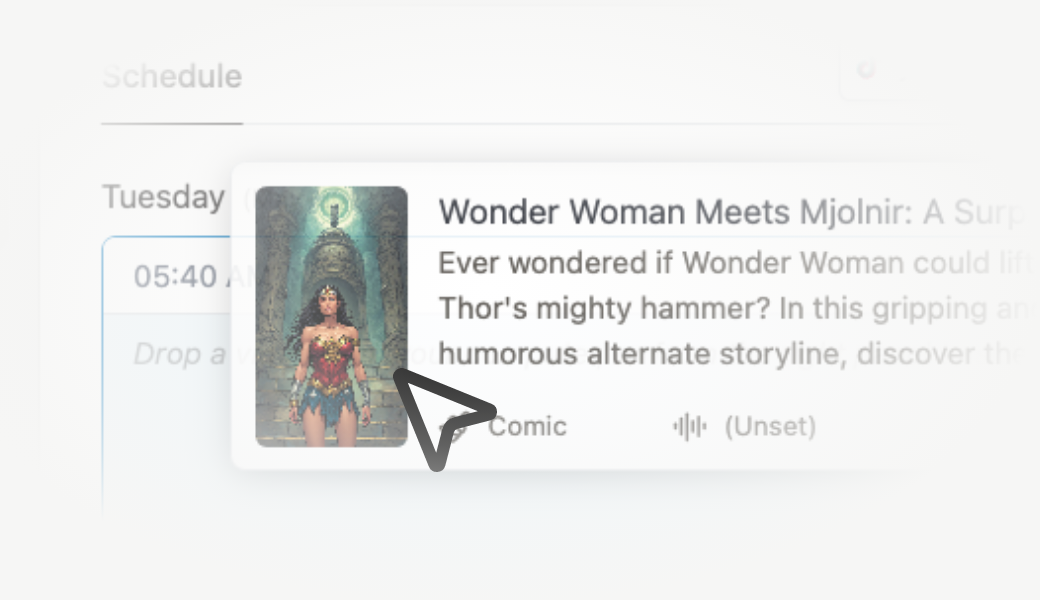The image size is (1040, 600).
Task: Open the Wonder Woman cover thumbnail
Action: click(331, 317)
